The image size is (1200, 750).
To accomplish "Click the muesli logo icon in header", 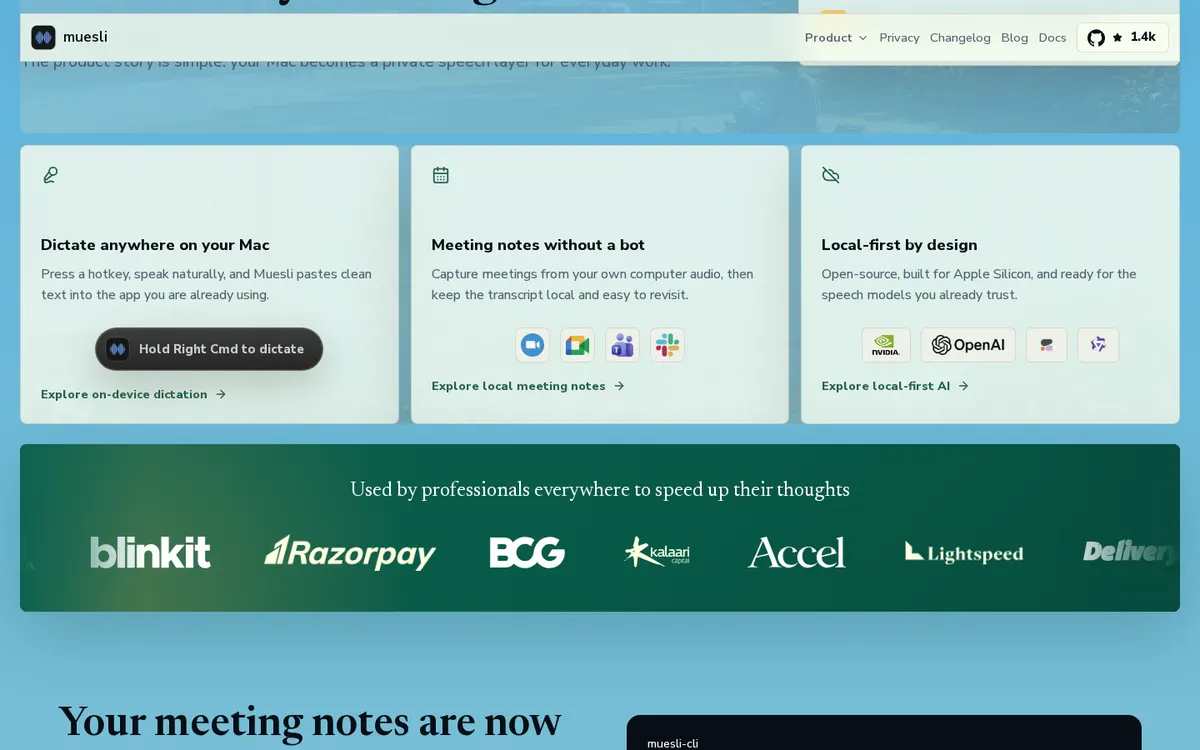I will 43,37.
